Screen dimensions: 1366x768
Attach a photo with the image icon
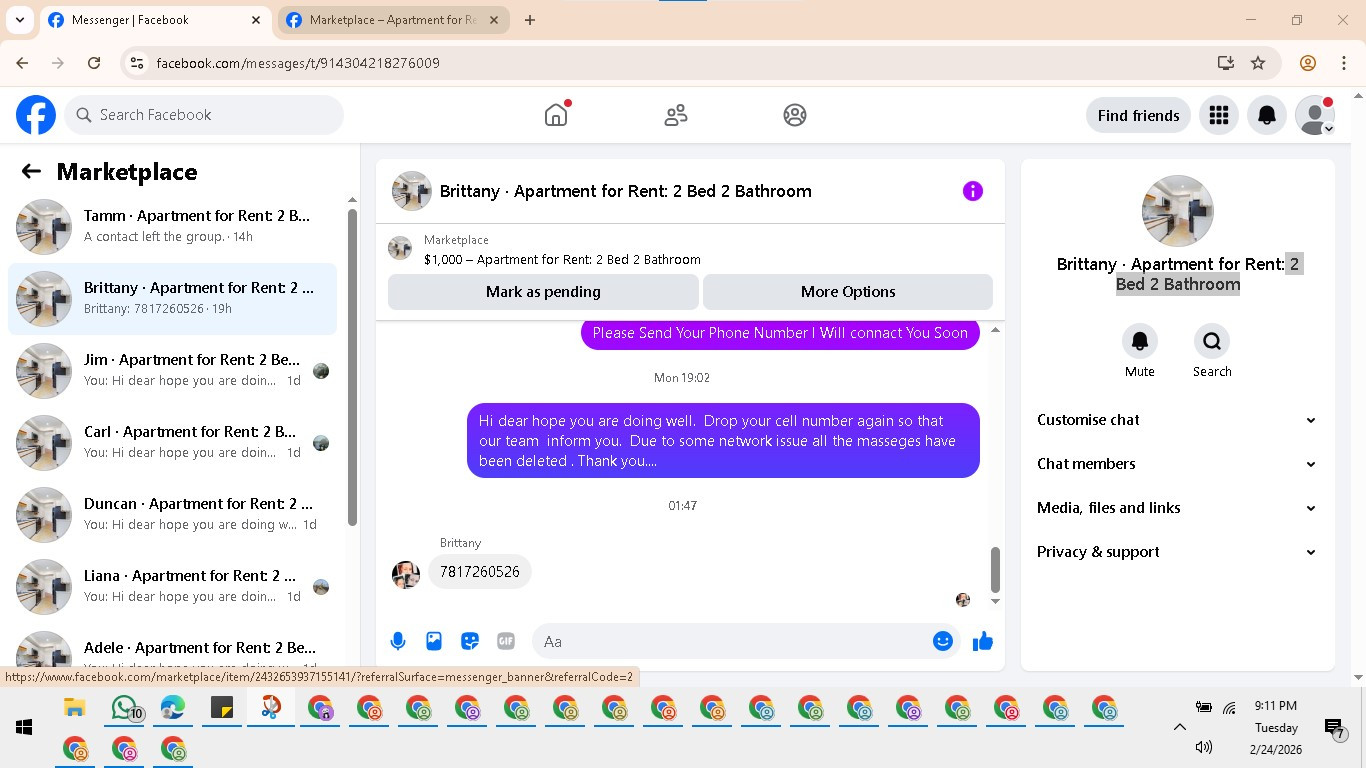[434, 641]
